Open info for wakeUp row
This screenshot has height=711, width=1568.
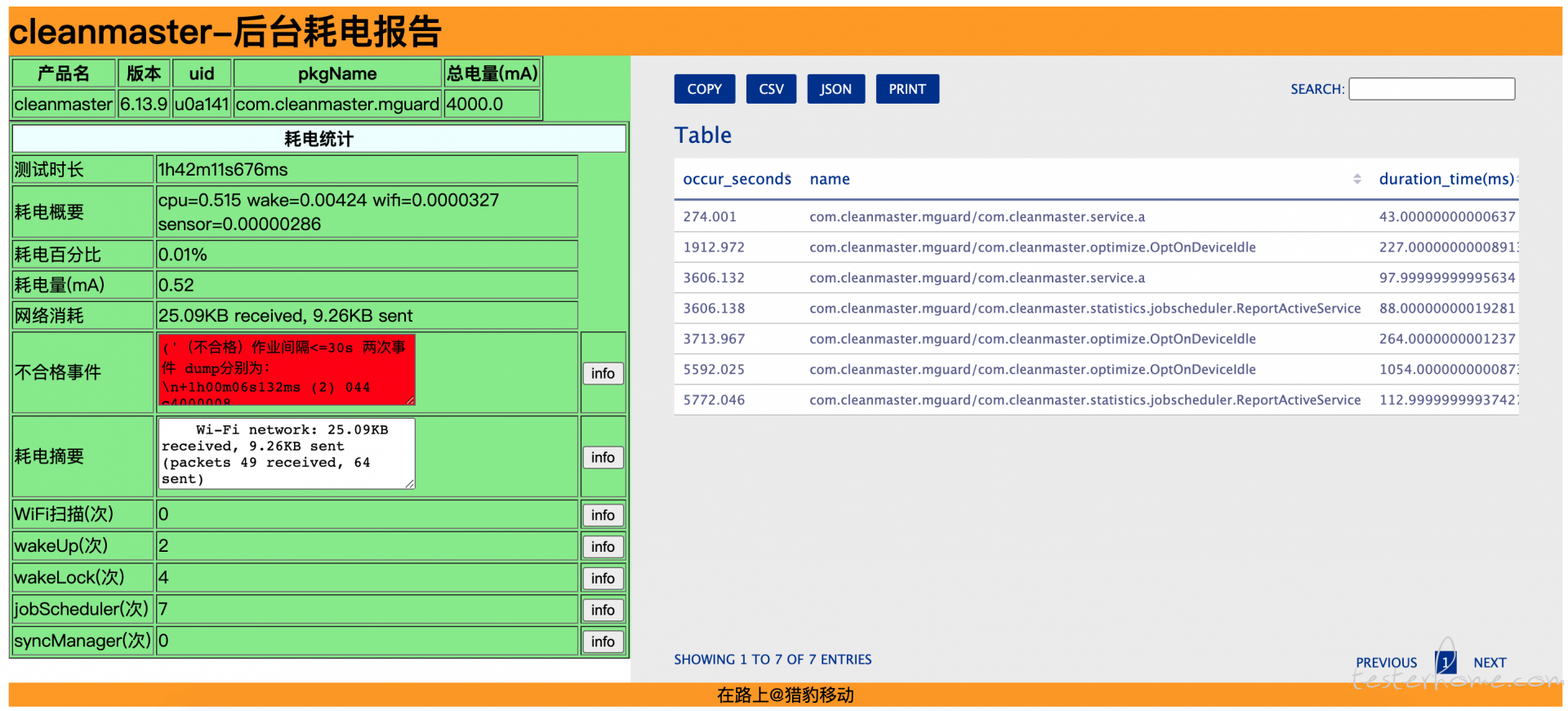[x=603, y=547]
